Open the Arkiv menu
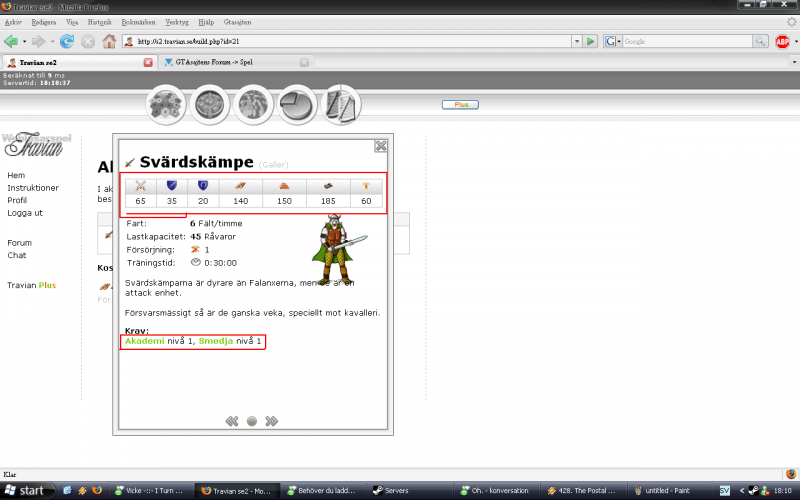Image resolution: width=800 pixels, height=500 pixels. (13, 22)
